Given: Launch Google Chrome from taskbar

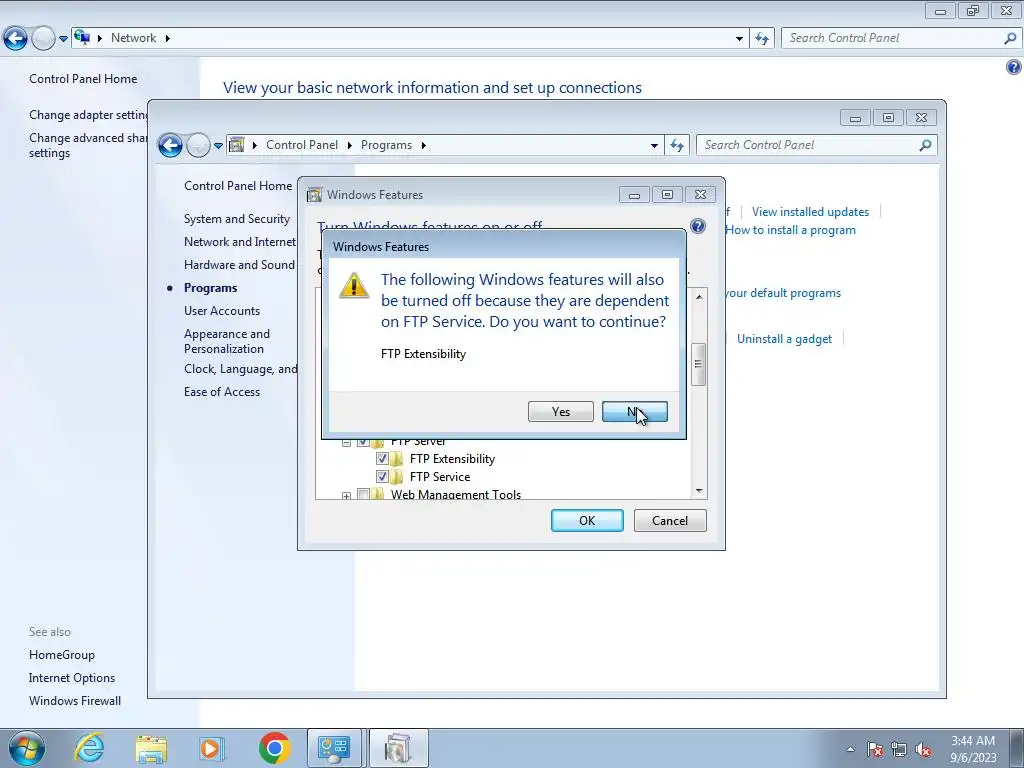Looking at the screenshot, I should pyautogui.click(x=274, y=748).
